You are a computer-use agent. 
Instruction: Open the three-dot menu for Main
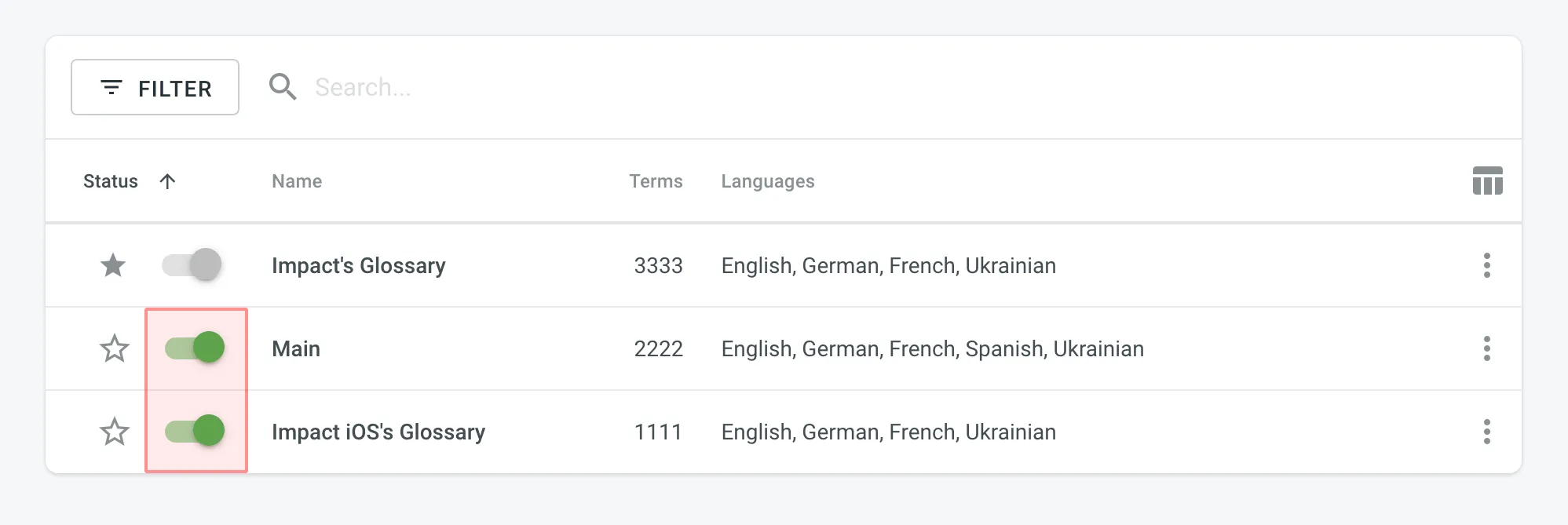[x=1486, y=348]
